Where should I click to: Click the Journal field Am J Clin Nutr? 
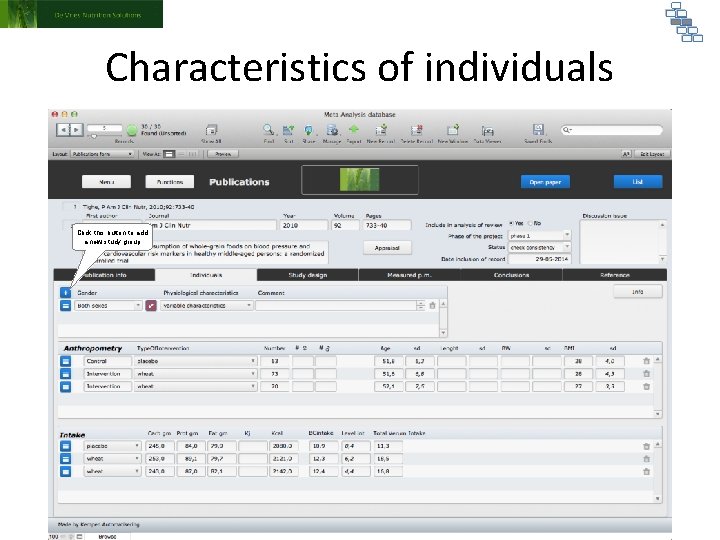click(x=212, y=225)
